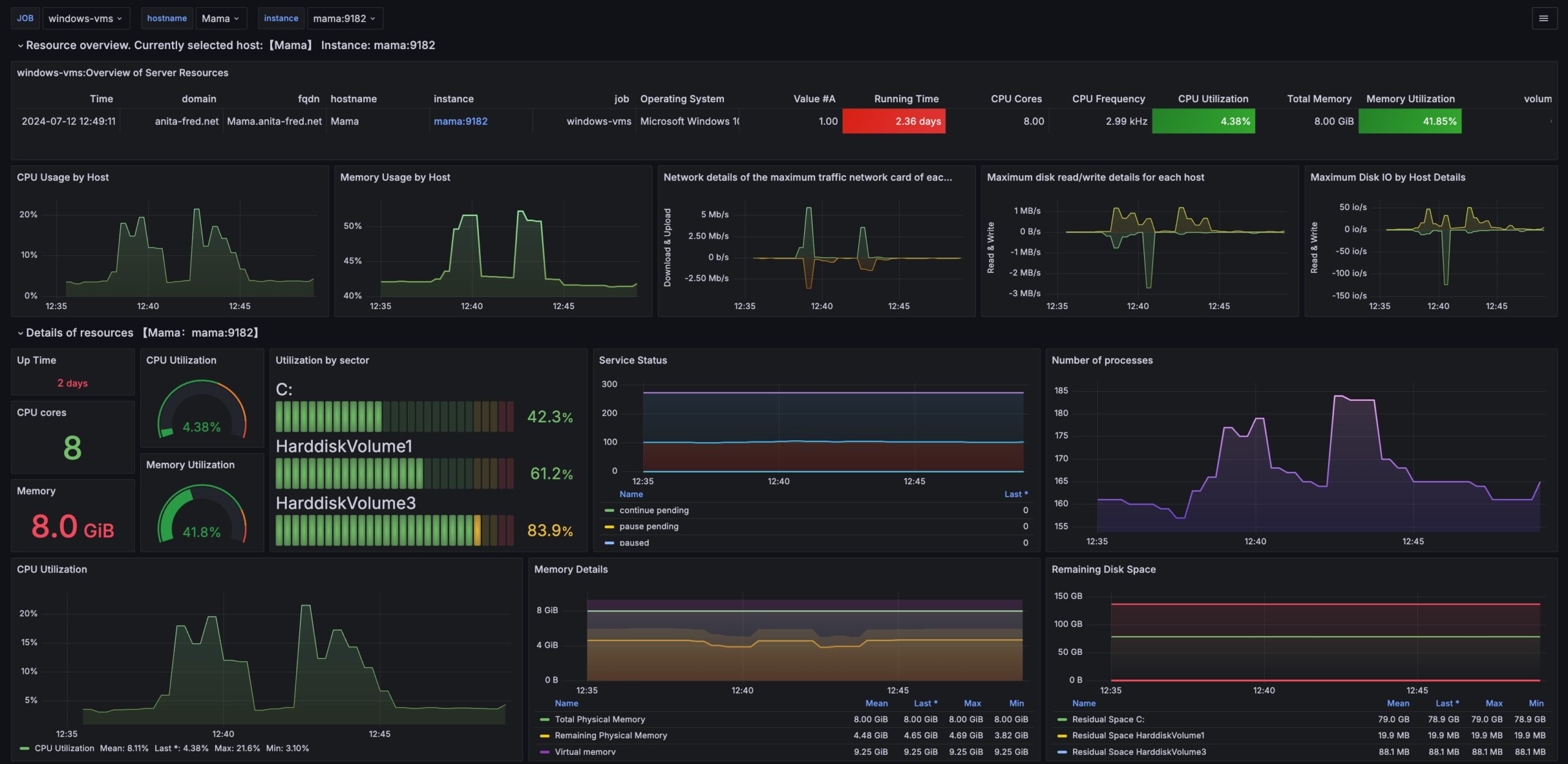This screenshot has width=1568, height=764.
Task: Click the CPU cores stat value 8
Action: (72, 448)
